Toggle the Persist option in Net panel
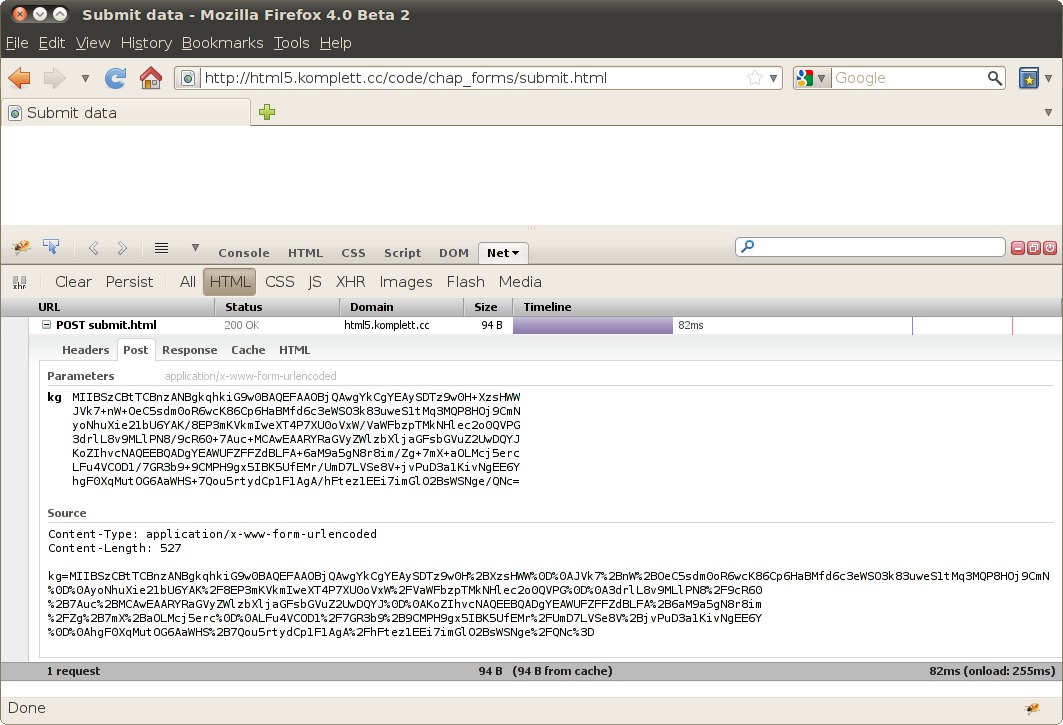Viewport: 1063px width, 725px height. click(x=129, y=282)
